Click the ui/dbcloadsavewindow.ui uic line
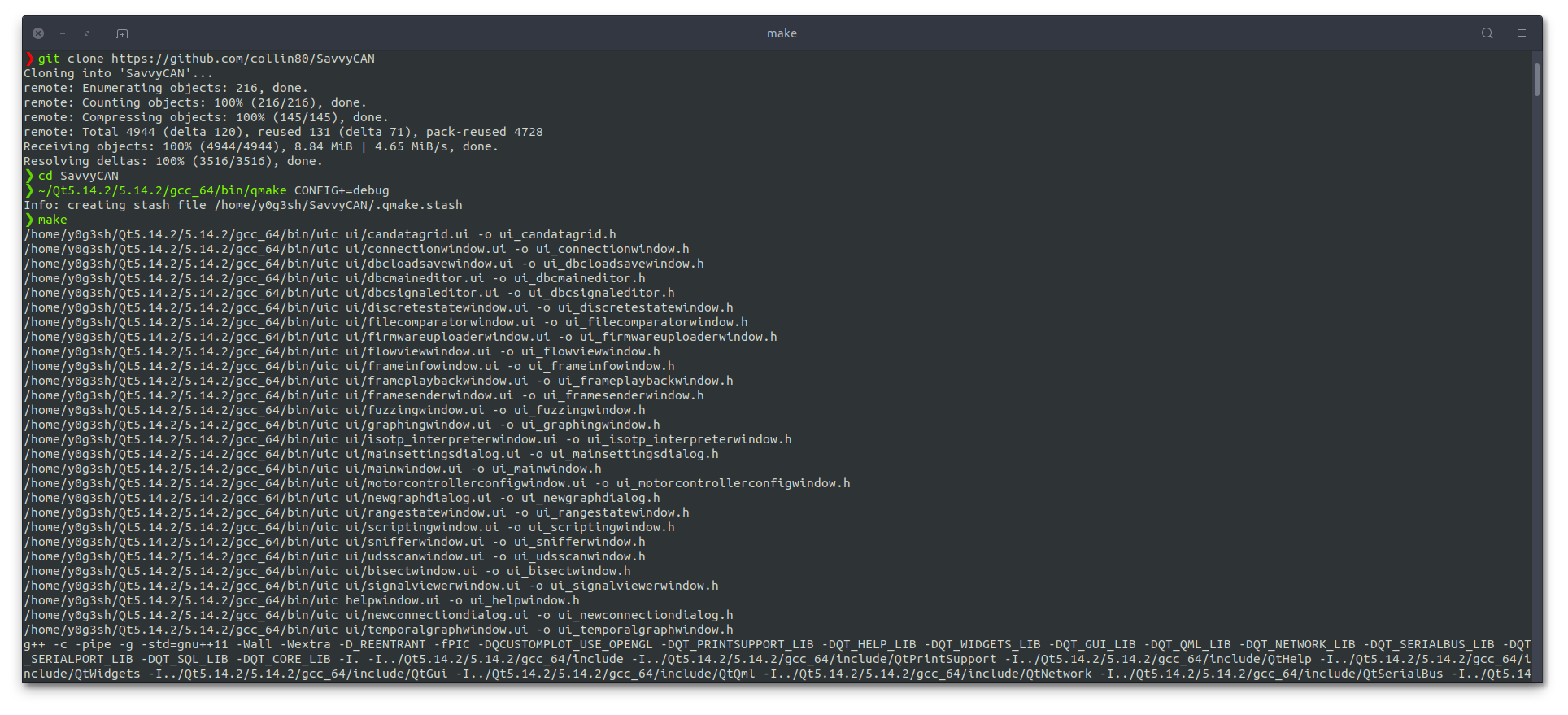The width and height of the screenshot is (1568, 715). (364, 264)
